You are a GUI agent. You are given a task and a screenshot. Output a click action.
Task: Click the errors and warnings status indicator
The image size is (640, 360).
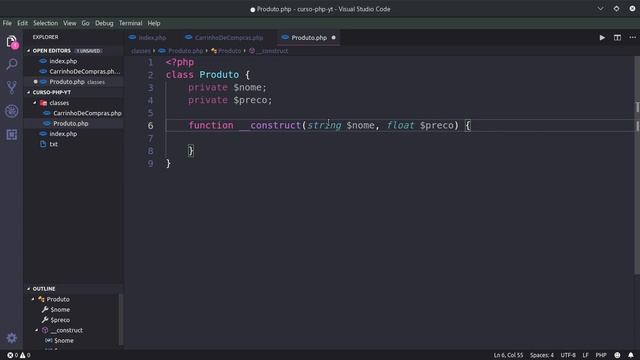coord(19,355)
